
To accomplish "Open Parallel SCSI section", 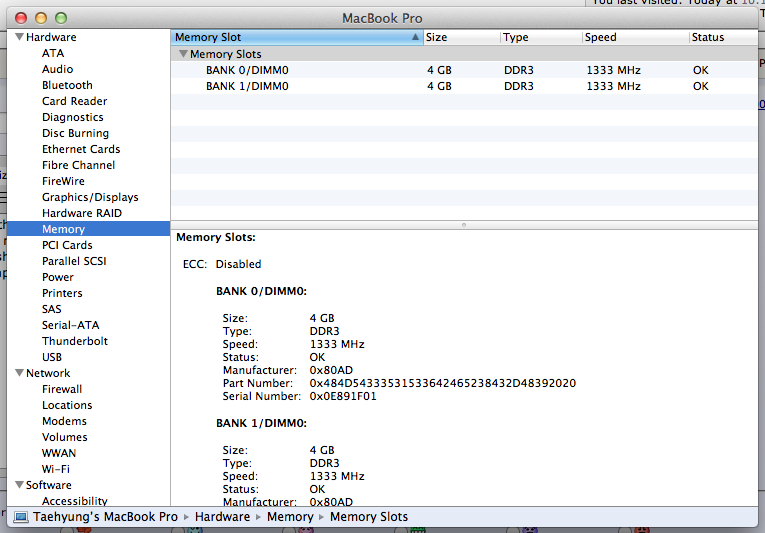I will pyautogui.click(x=74, y=261).
